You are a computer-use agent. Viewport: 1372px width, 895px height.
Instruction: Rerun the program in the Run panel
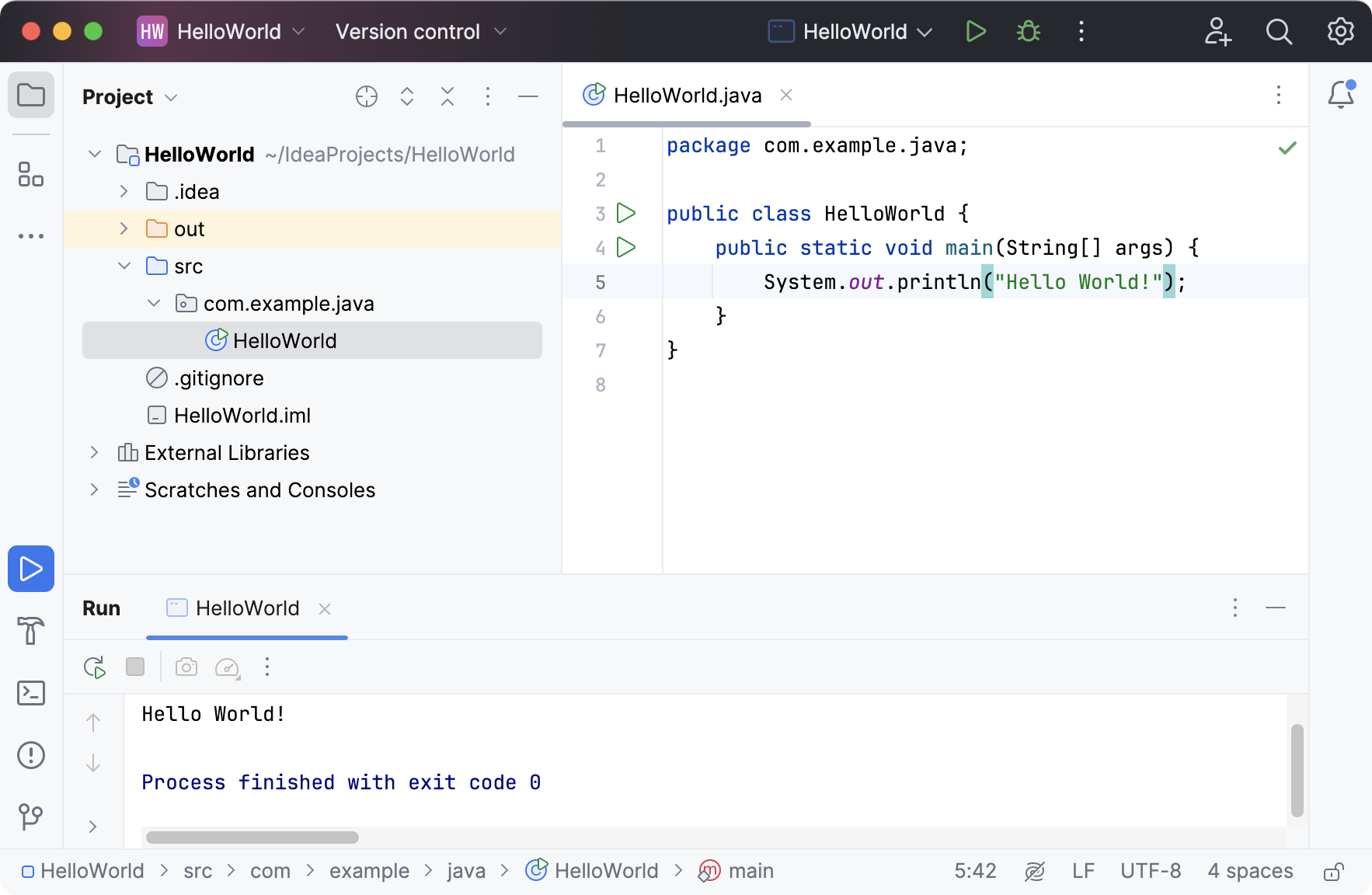click(94, 667)
